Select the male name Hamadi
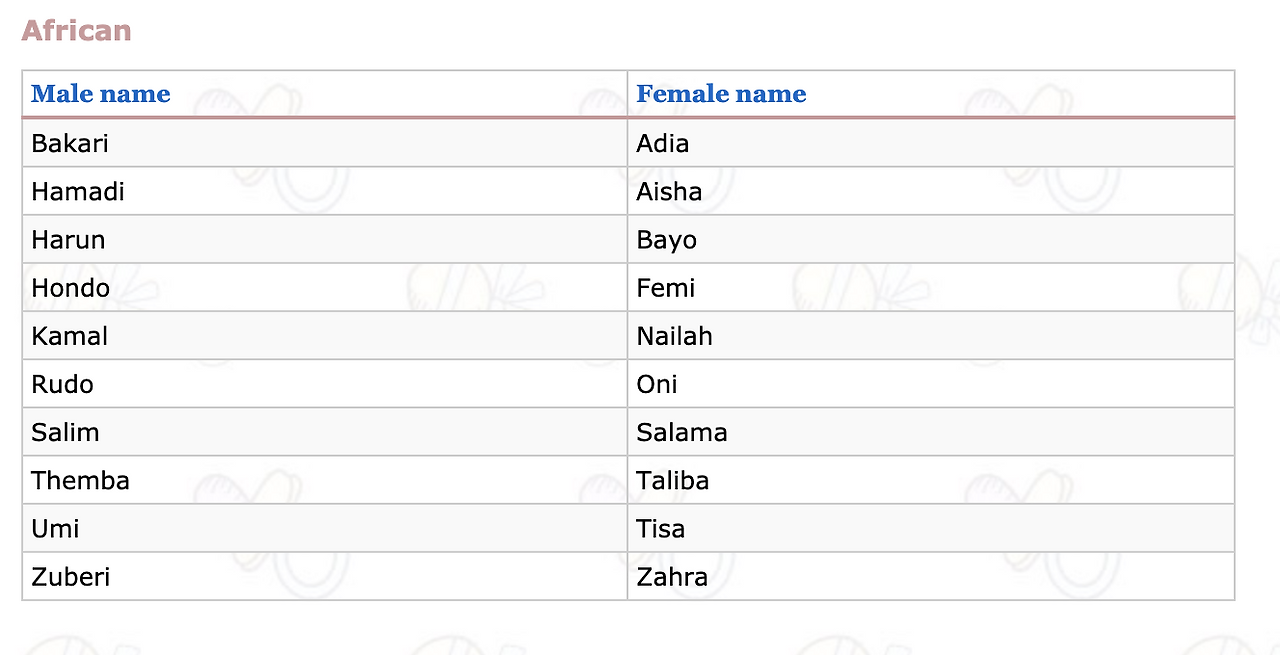The width and height of the screenshot is (1280, 655). point(78,191)
